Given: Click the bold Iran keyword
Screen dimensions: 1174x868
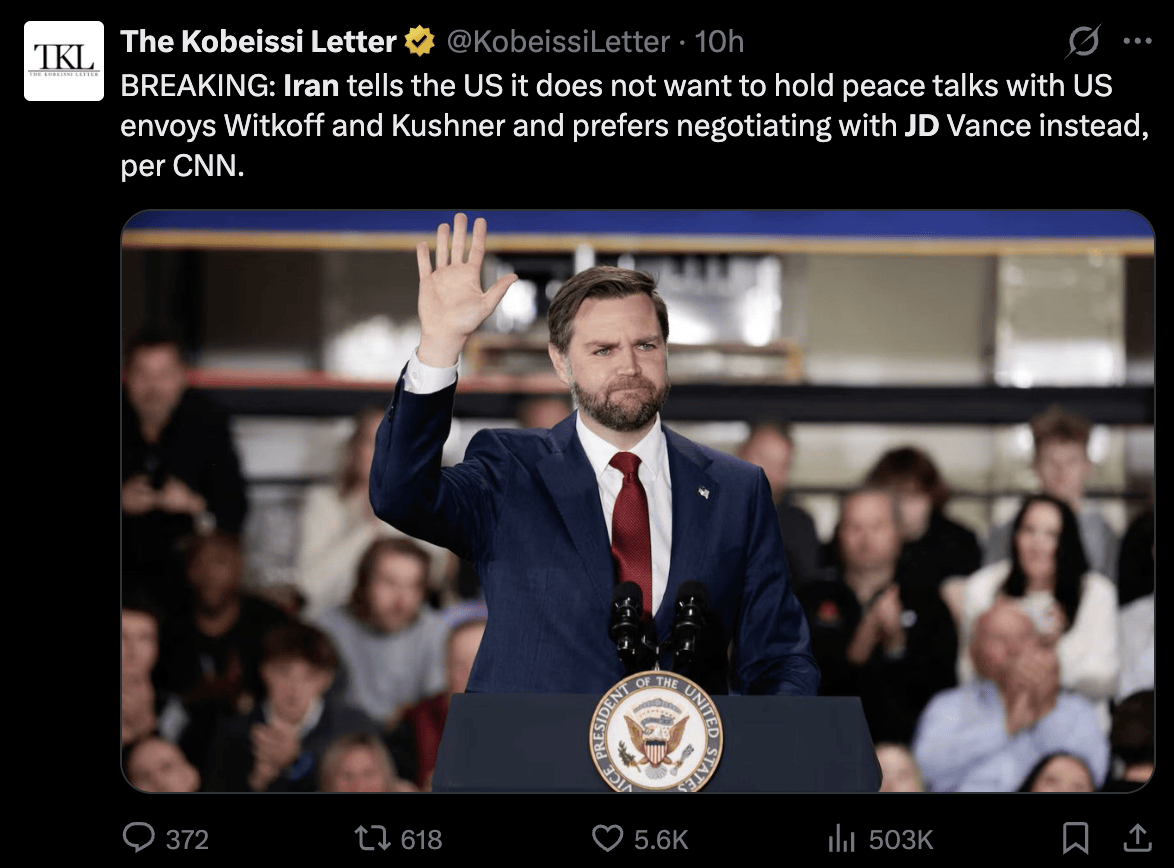Looking at the screenshot, I should click(311, 85).
